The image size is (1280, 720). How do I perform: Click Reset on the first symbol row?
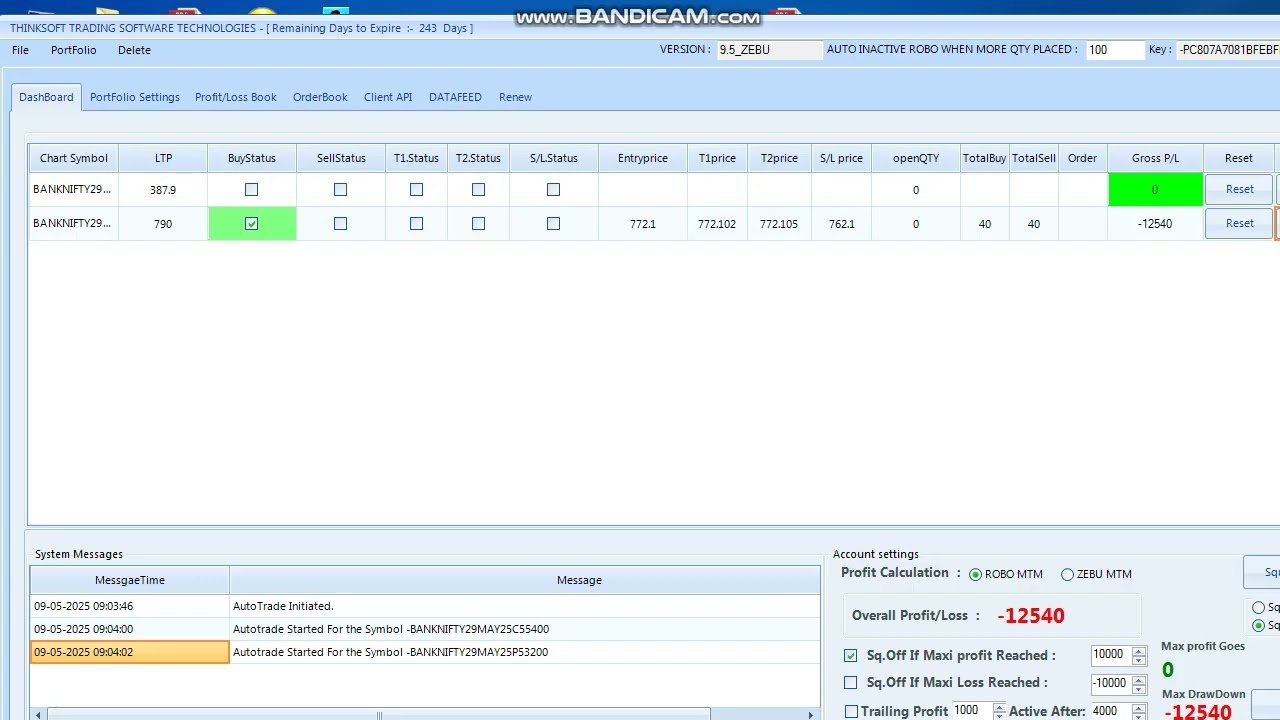pos(1238,189)
